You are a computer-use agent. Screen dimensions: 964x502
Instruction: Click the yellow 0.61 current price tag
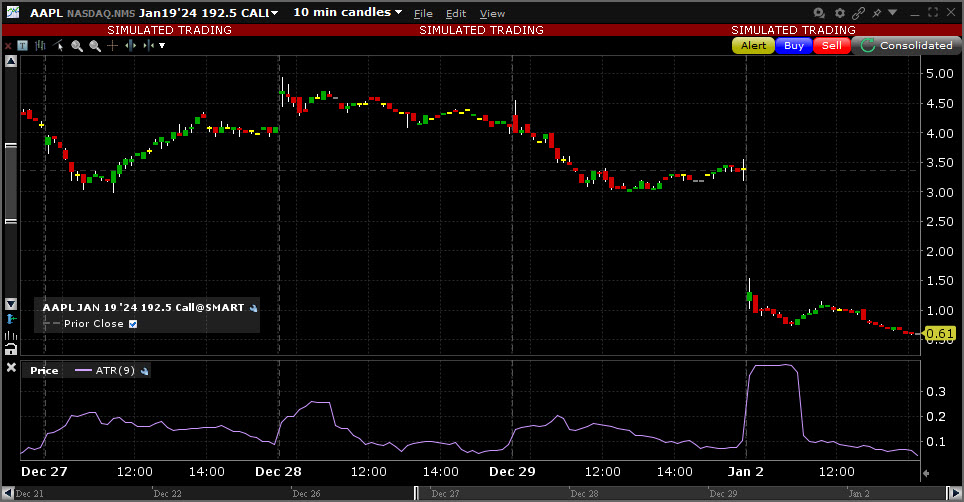[x=939, y=334]
